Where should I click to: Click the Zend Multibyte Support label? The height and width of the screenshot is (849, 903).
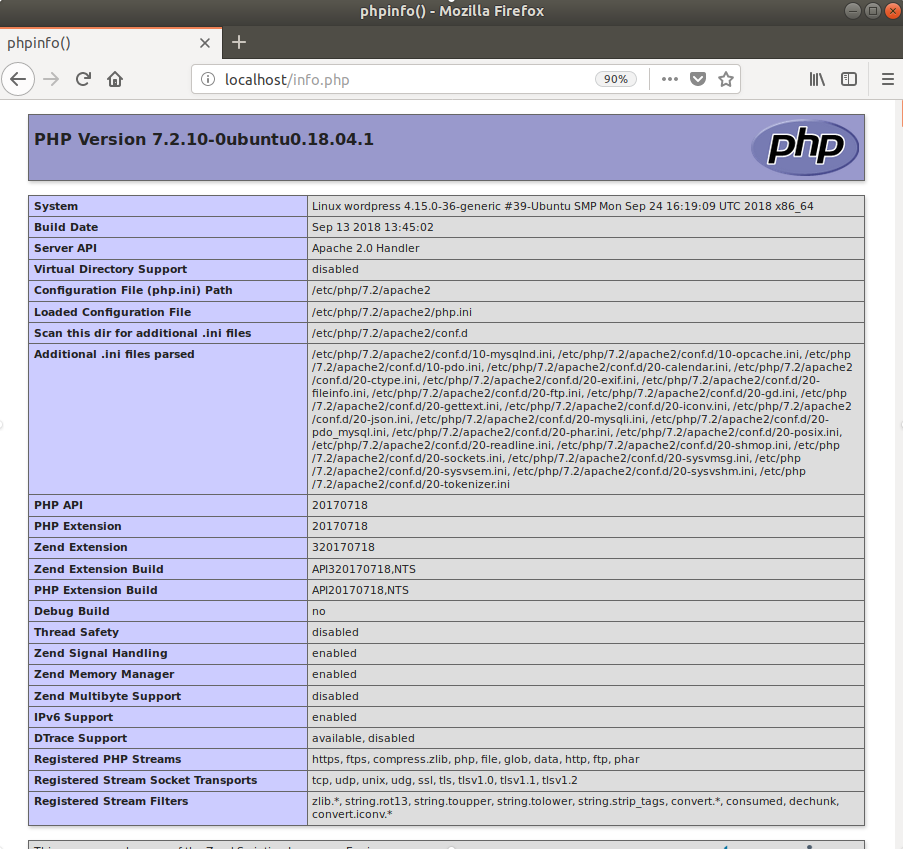coord(107,696)
